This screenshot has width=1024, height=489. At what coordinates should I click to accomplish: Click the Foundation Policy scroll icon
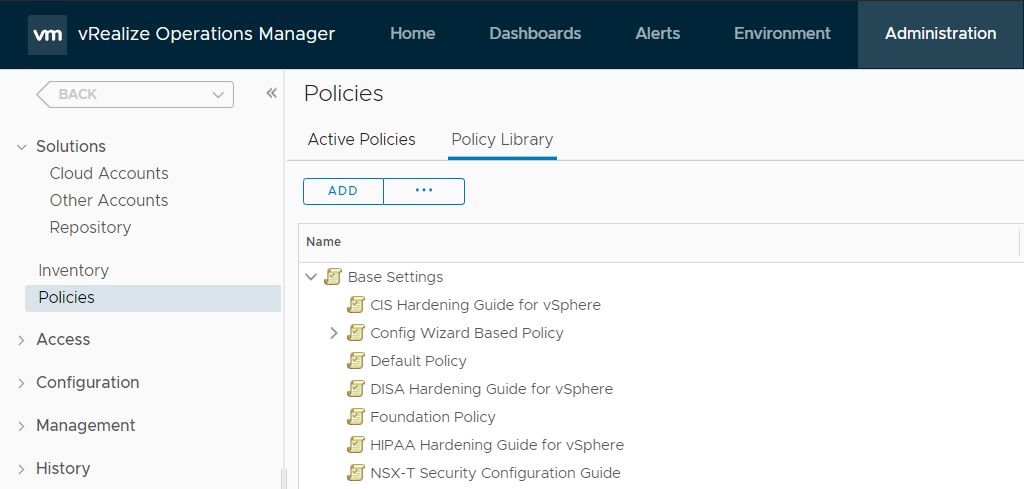355,417
